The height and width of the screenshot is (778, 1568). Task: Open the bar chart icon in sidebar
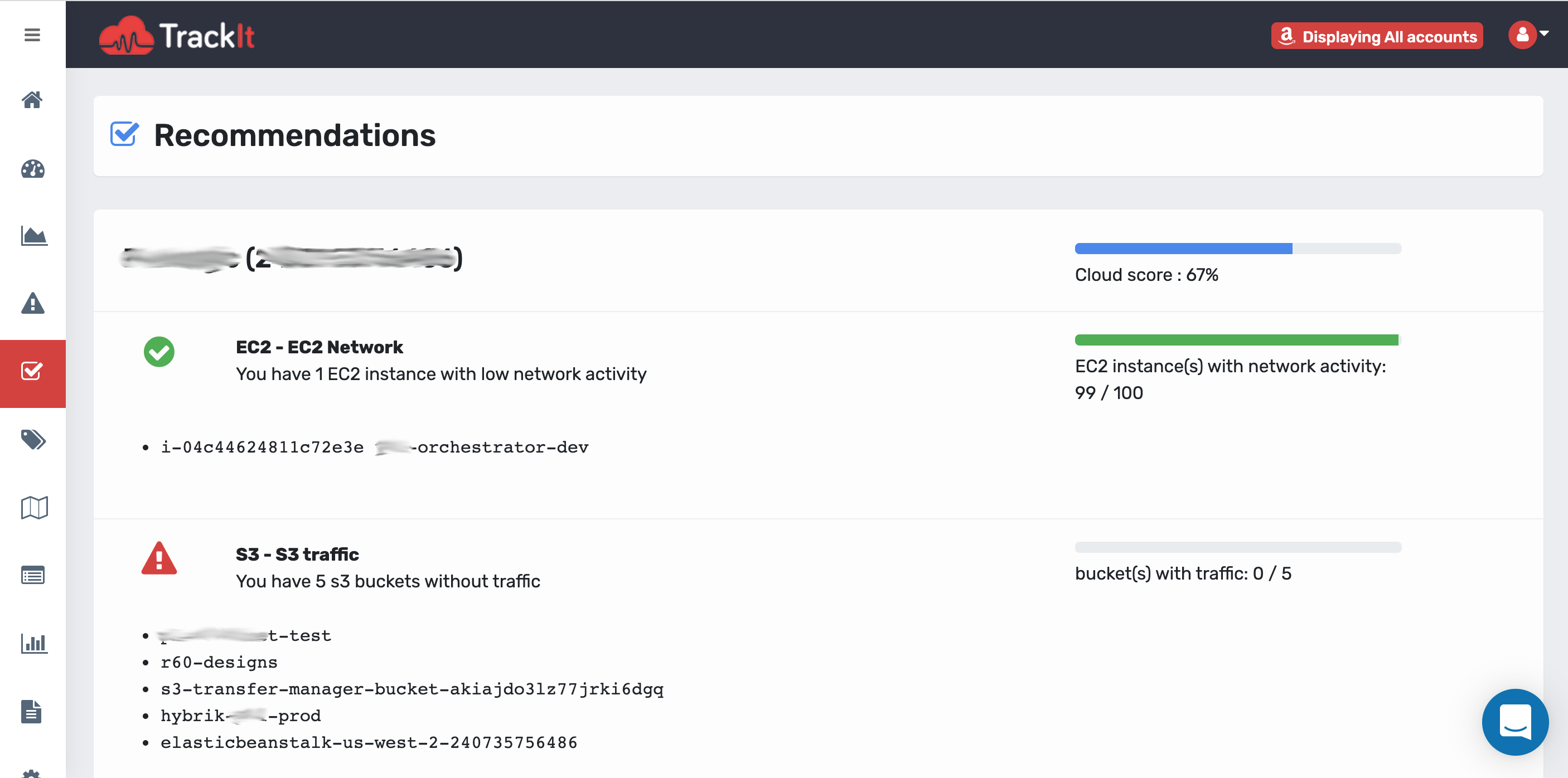pos(34,644)
